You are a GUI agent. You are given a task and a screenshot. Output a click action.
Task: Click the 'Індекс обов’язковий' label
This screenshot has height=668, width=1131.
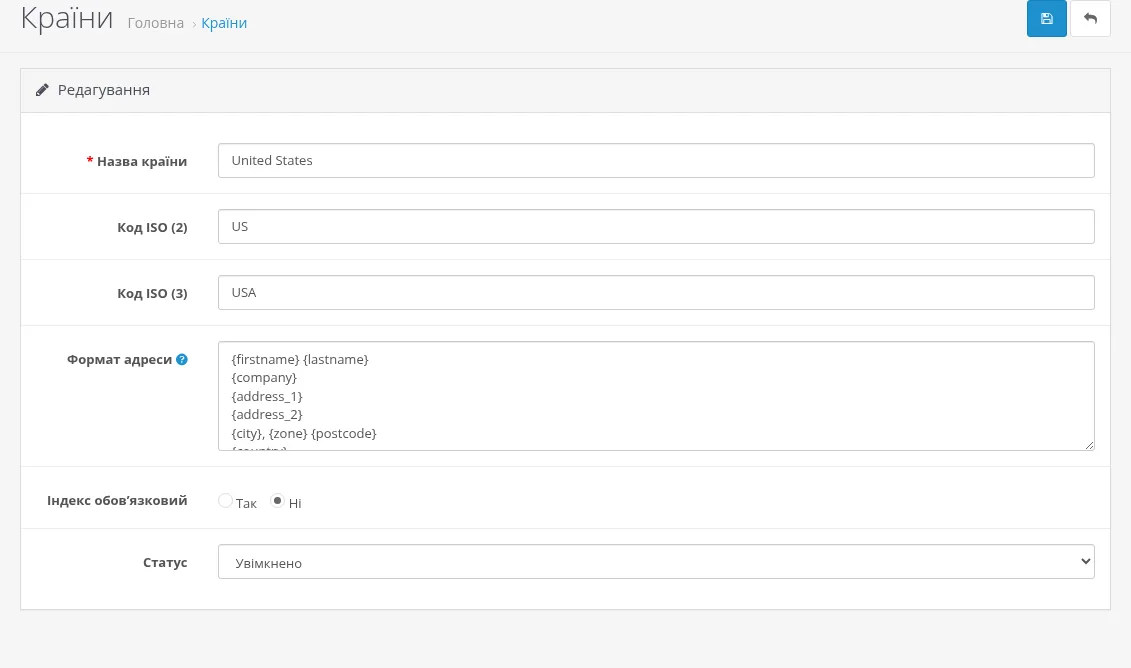pos(117,501)
